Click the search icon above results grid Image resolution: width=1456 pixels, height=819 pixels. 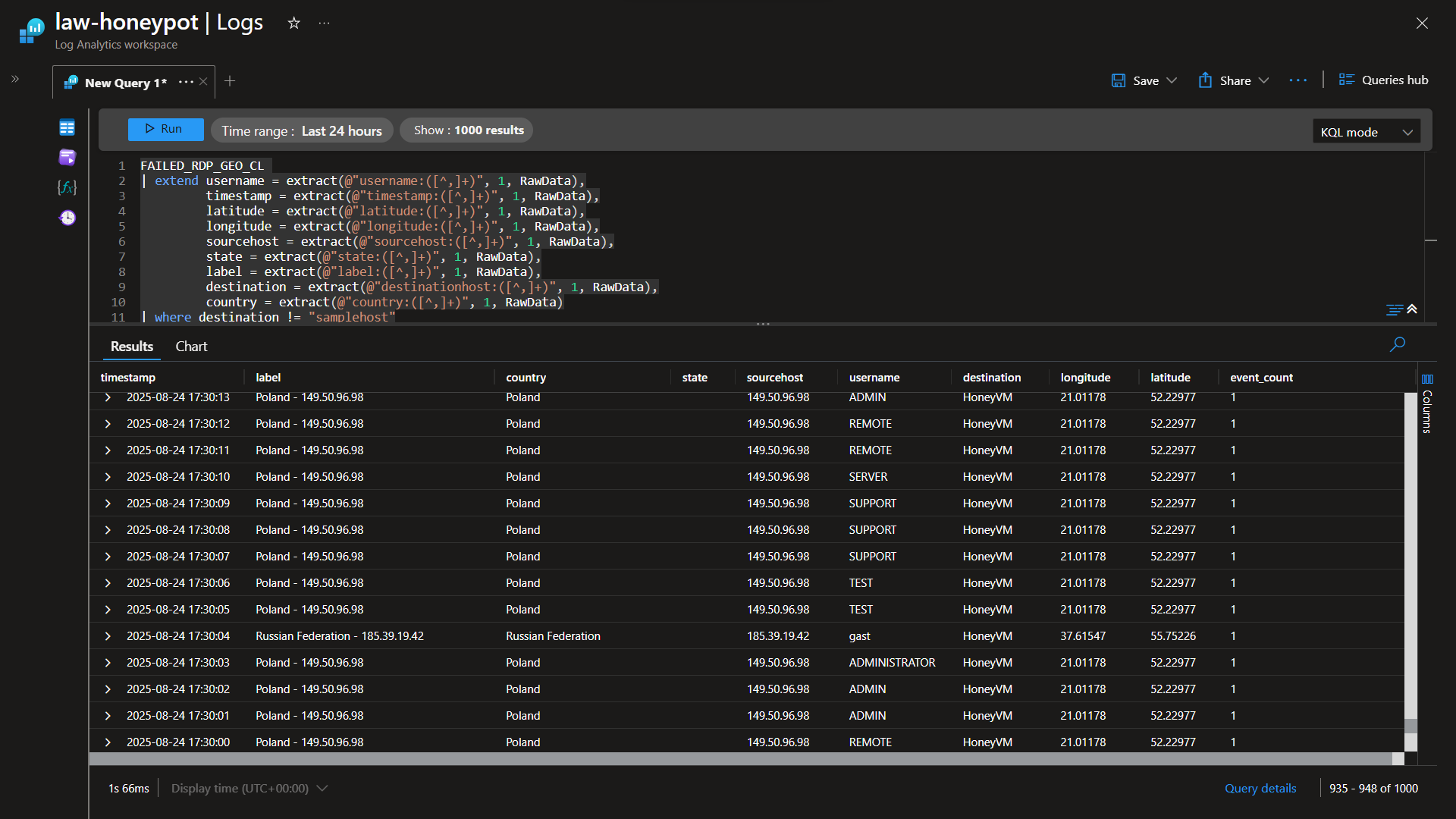(1398, 344)
